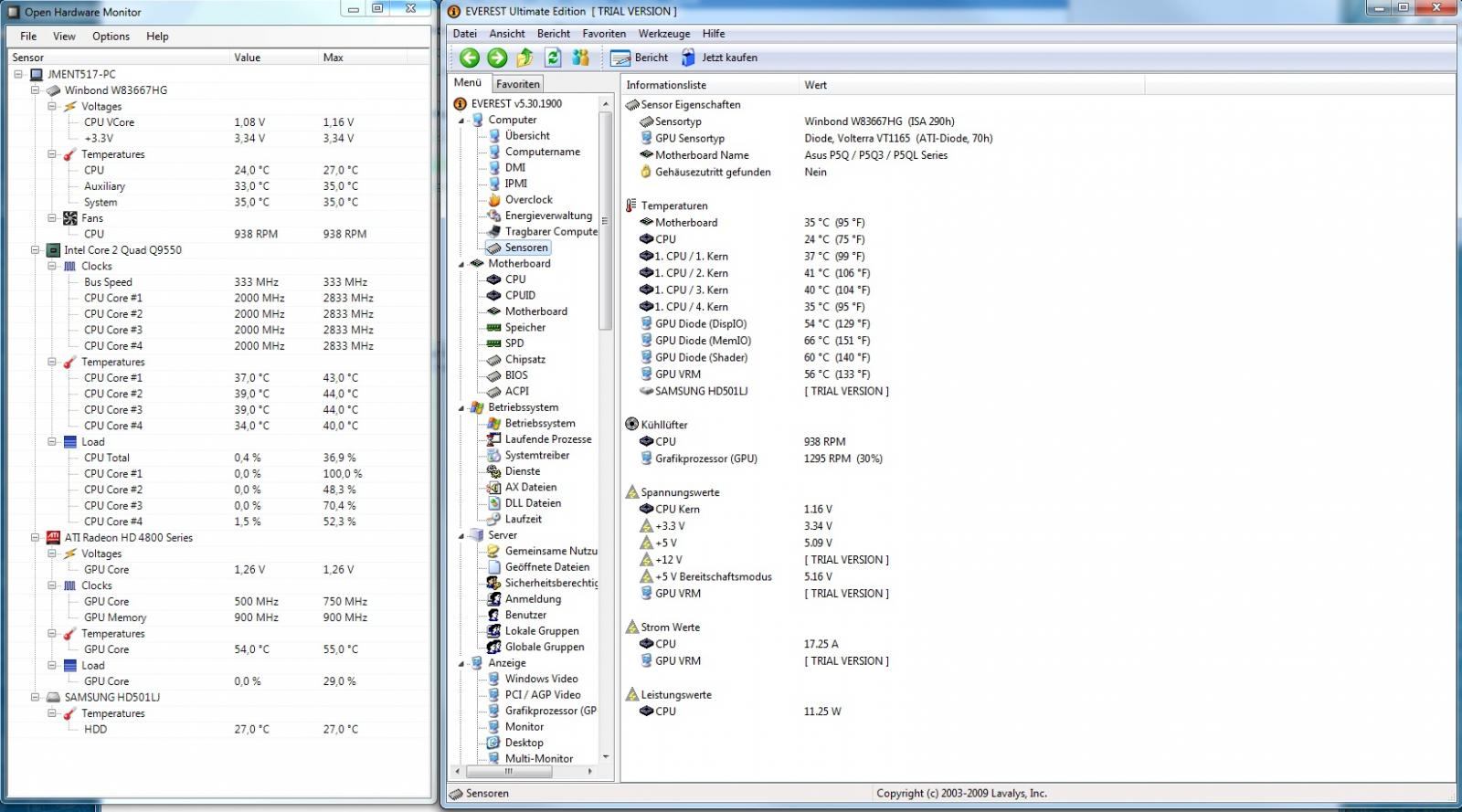Open the Ansicht menu in EVEREST

(507, 34)
